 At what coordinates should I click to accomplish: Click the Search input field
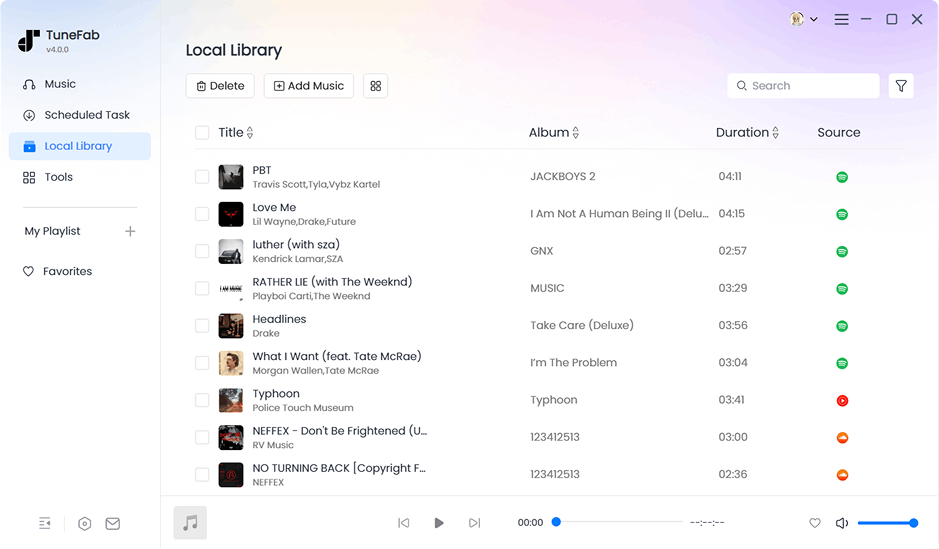[x=803, y=86]
